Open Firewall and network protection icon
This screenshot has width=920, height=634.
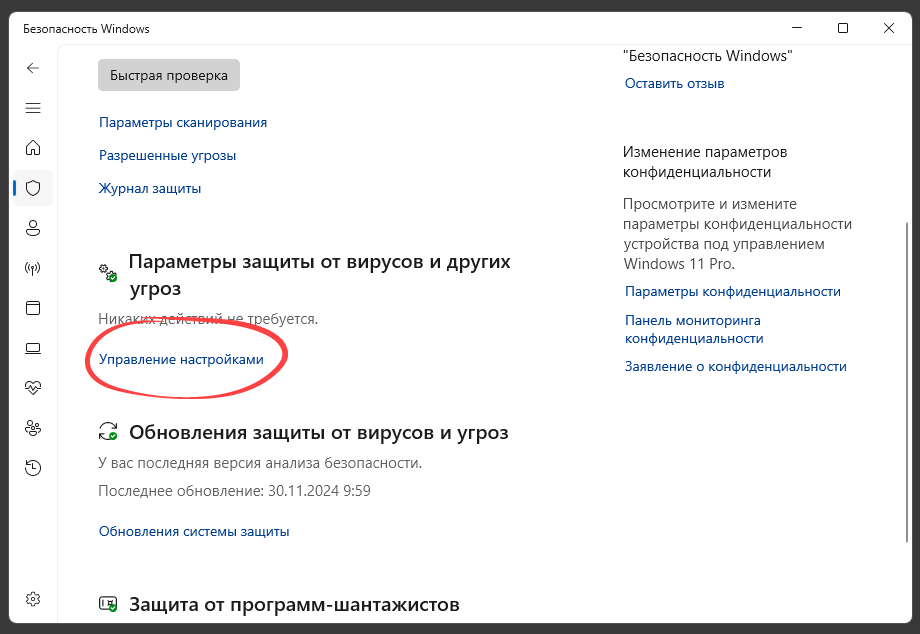(33, 268)
